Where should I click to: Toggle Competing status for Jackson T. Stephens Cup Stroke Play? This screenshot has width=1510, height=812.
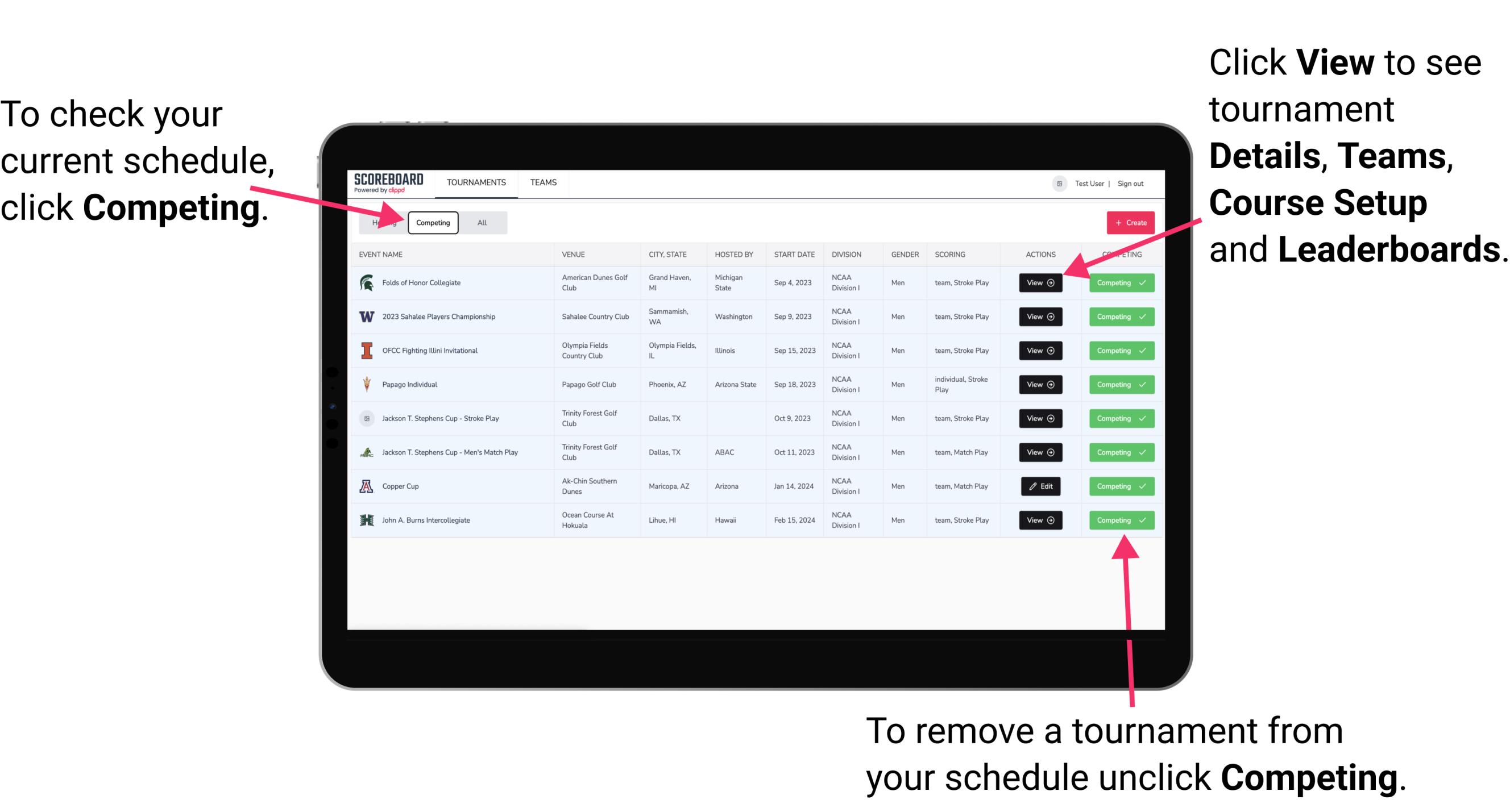pyautogui.click(x=1118, y=419)
